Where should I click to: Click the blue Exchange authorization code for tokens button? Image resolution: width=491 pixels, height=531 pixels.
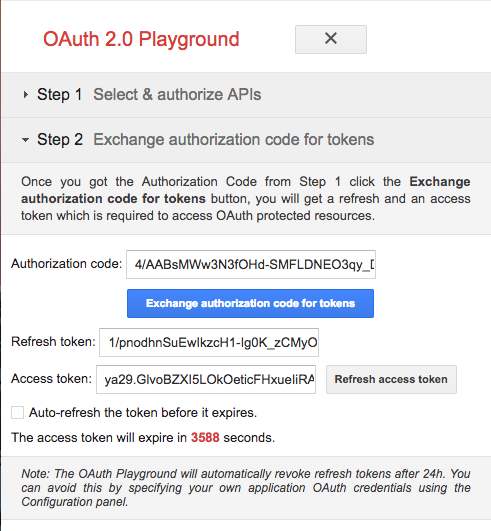click(250, 303)
